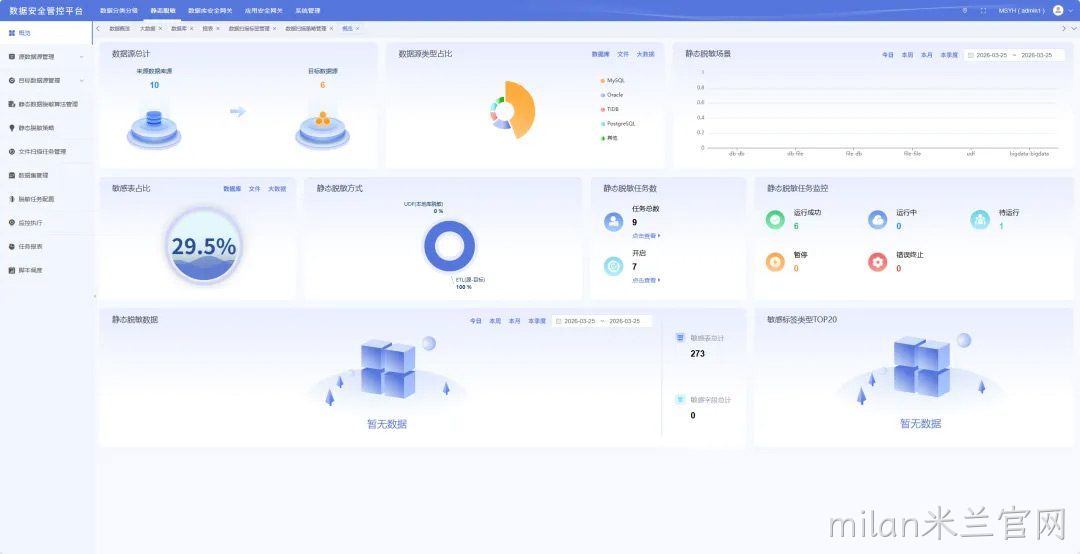1080x554 pixels.
Task: Click the blue source database stack graphic
Action: tap(154, 127)
